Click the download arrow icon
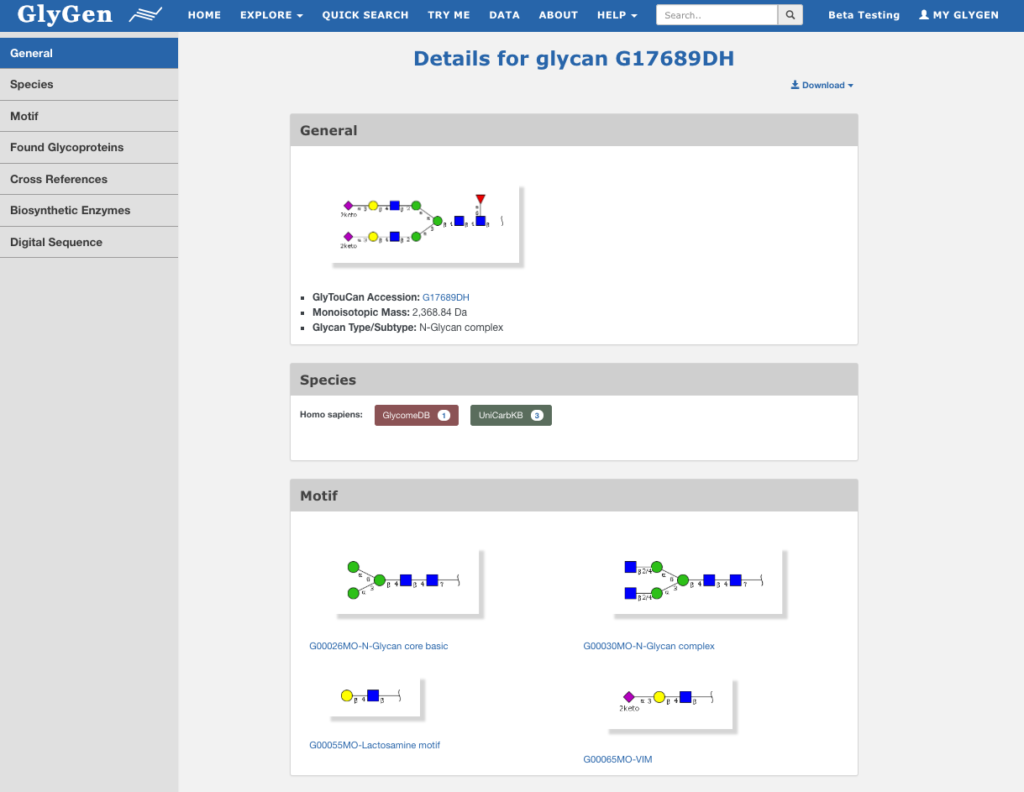1024x792 pixels. (x=793, y=85)
